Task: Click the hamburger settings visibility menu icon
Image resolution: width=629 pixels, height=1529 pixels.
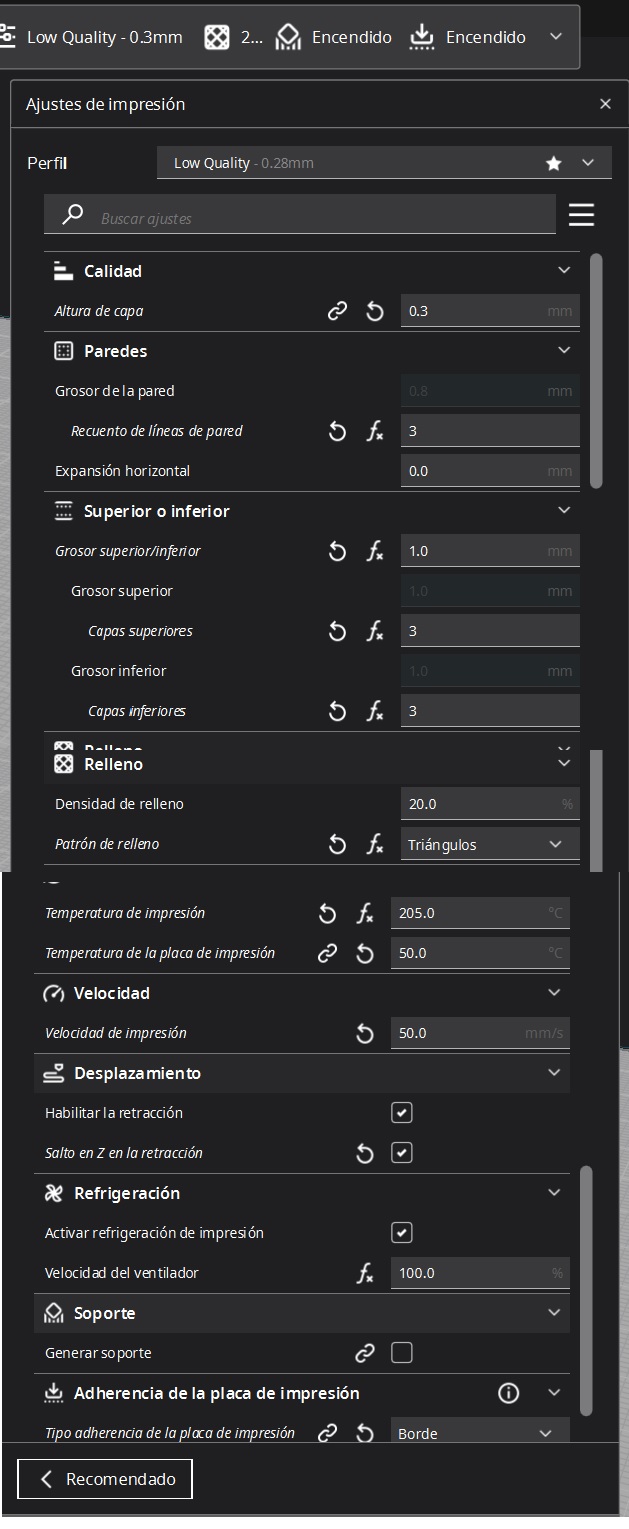Action: click(x=581, y=215)
